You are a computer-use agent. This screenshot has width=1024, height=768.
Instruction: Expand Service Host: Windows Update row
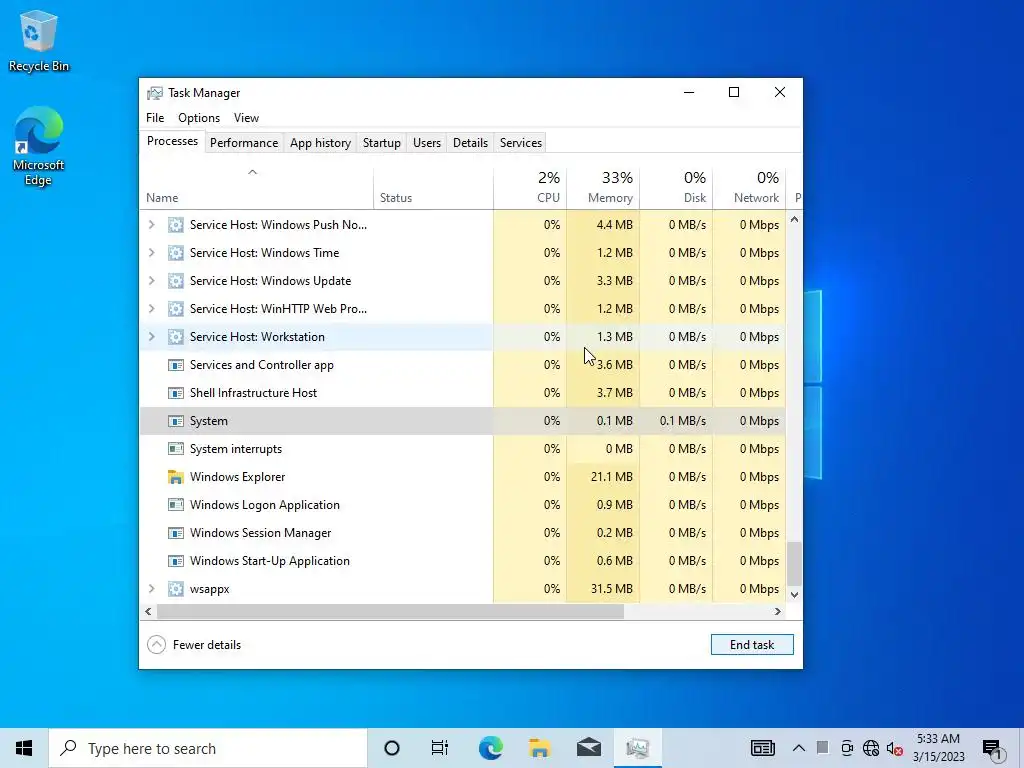[x=152, y=281]
